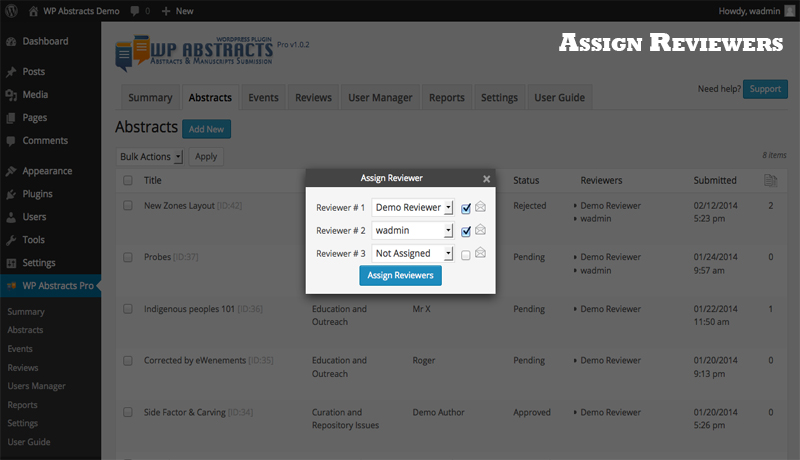This screenshot has height=460, width=800.
Task: Click the Apply bulk action button
Action: (206, 157)
